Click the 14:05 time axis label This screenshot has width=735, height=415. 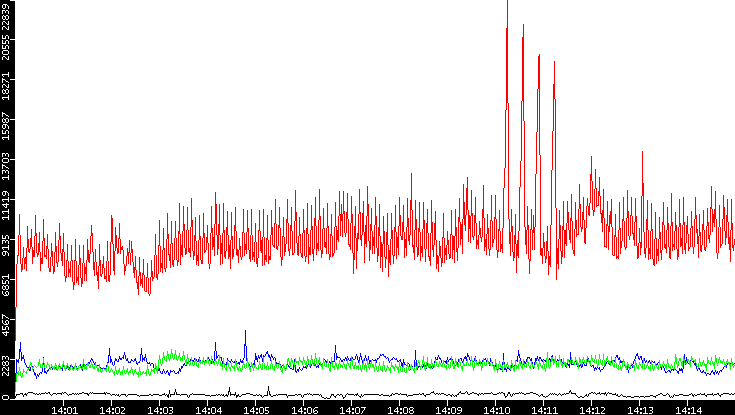[255, 410]
